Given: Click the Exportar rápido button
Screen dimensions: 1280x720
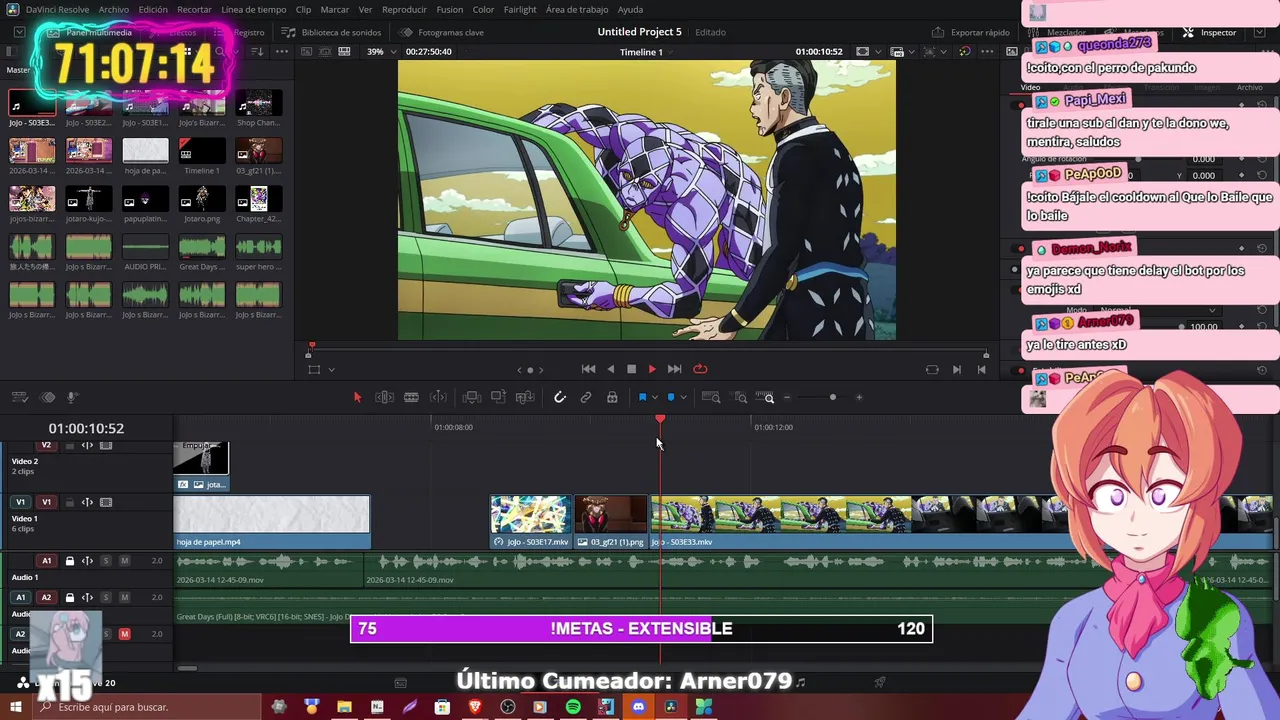Looking at the screenshot, I should pos(971,32).
